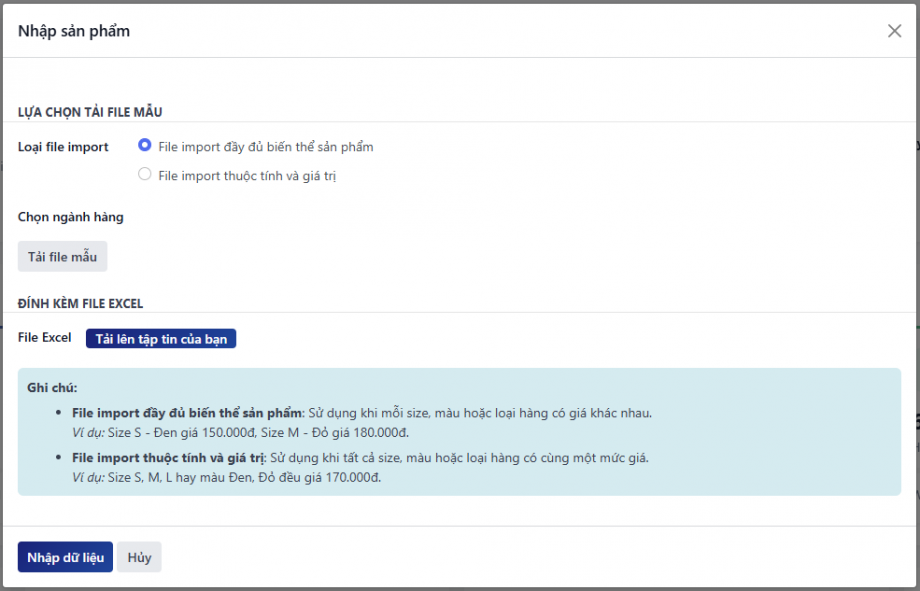920x591 pixels.
Task: Click the 'Chọn ngành hàng' field label
Action: (70, 216)
